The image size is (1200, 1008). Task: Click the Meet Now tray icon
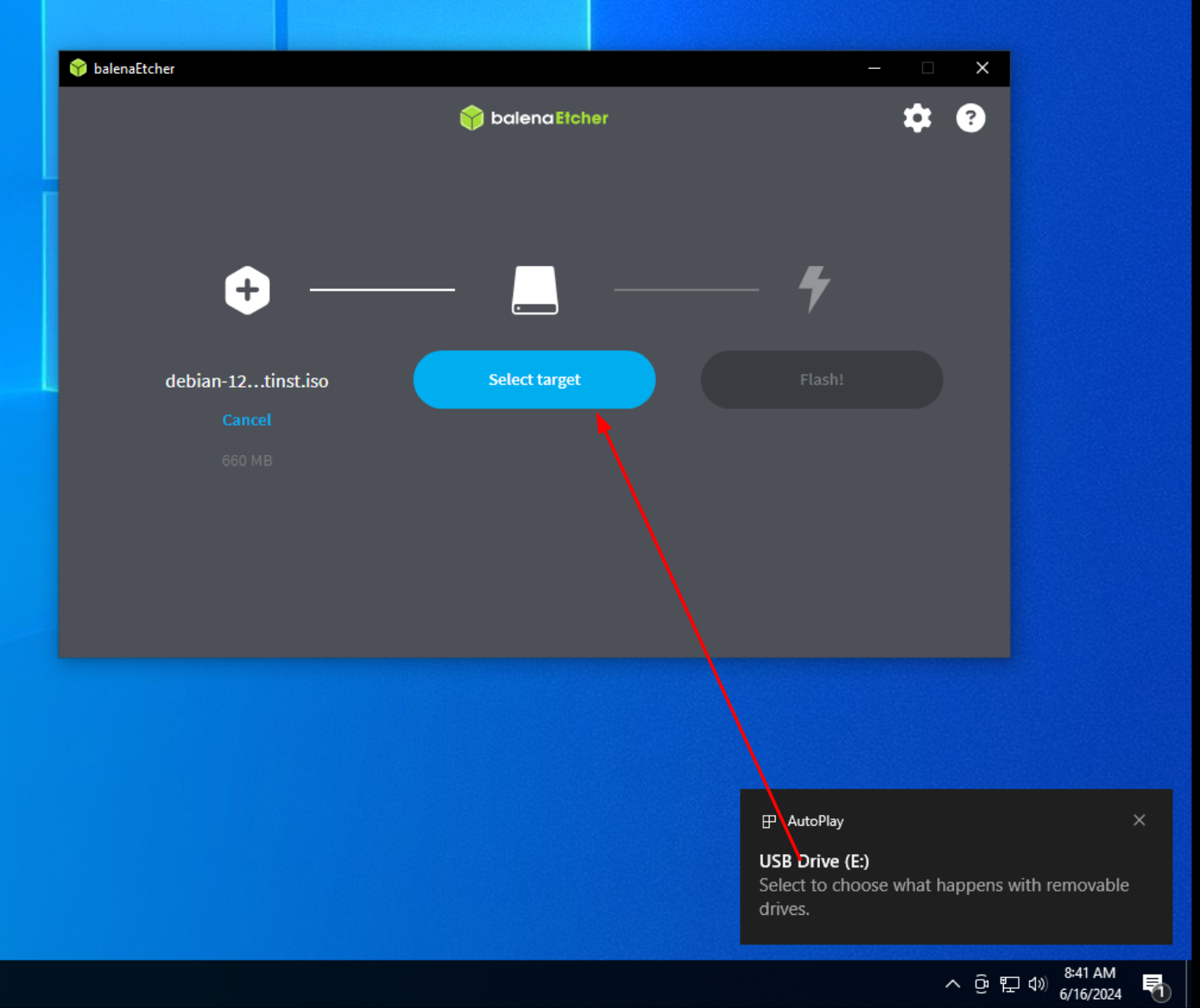tap(981, 984)
